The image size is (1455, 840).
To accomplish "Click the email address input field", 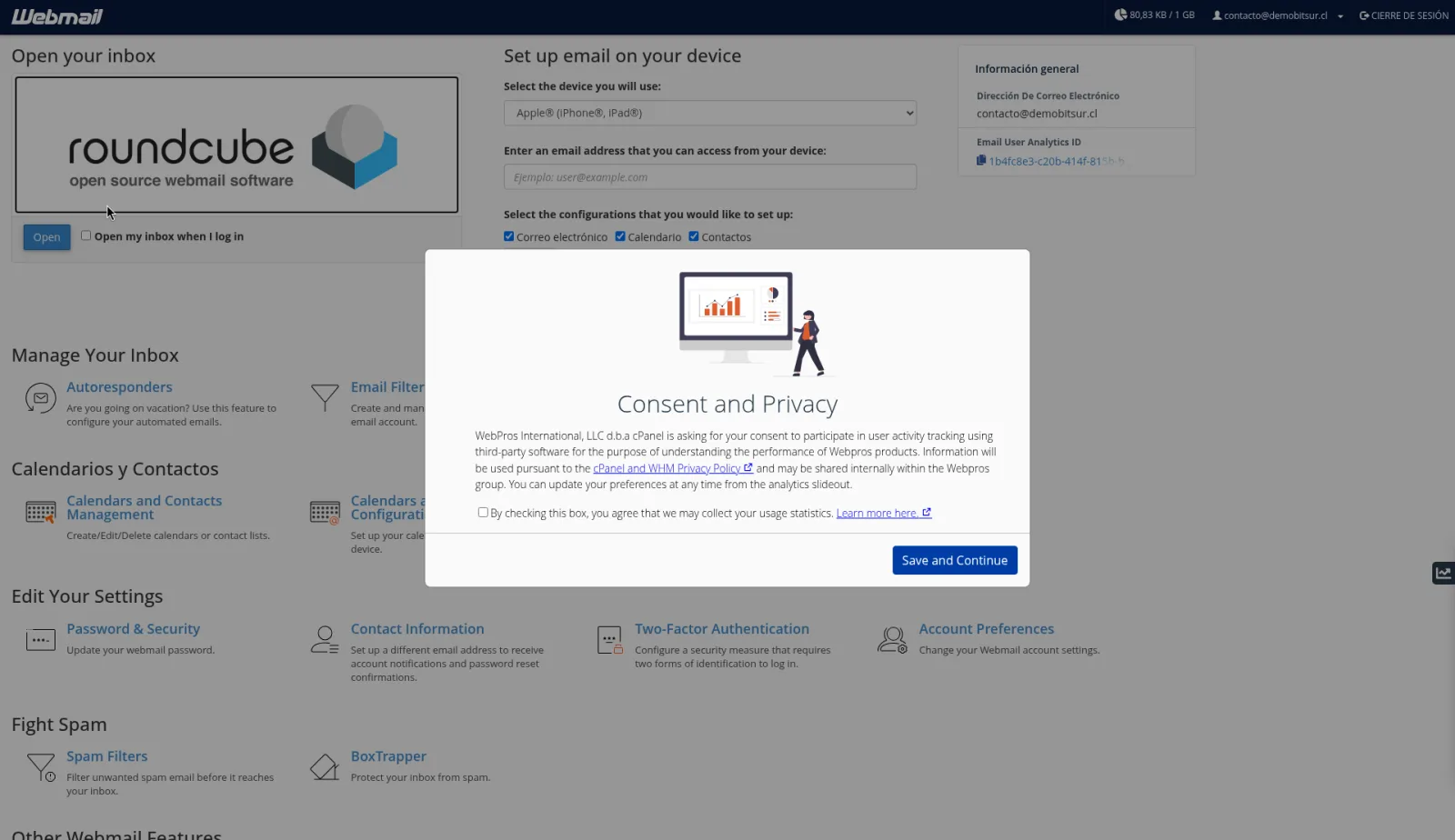I will pyautogui.click(x=710, y=176).
